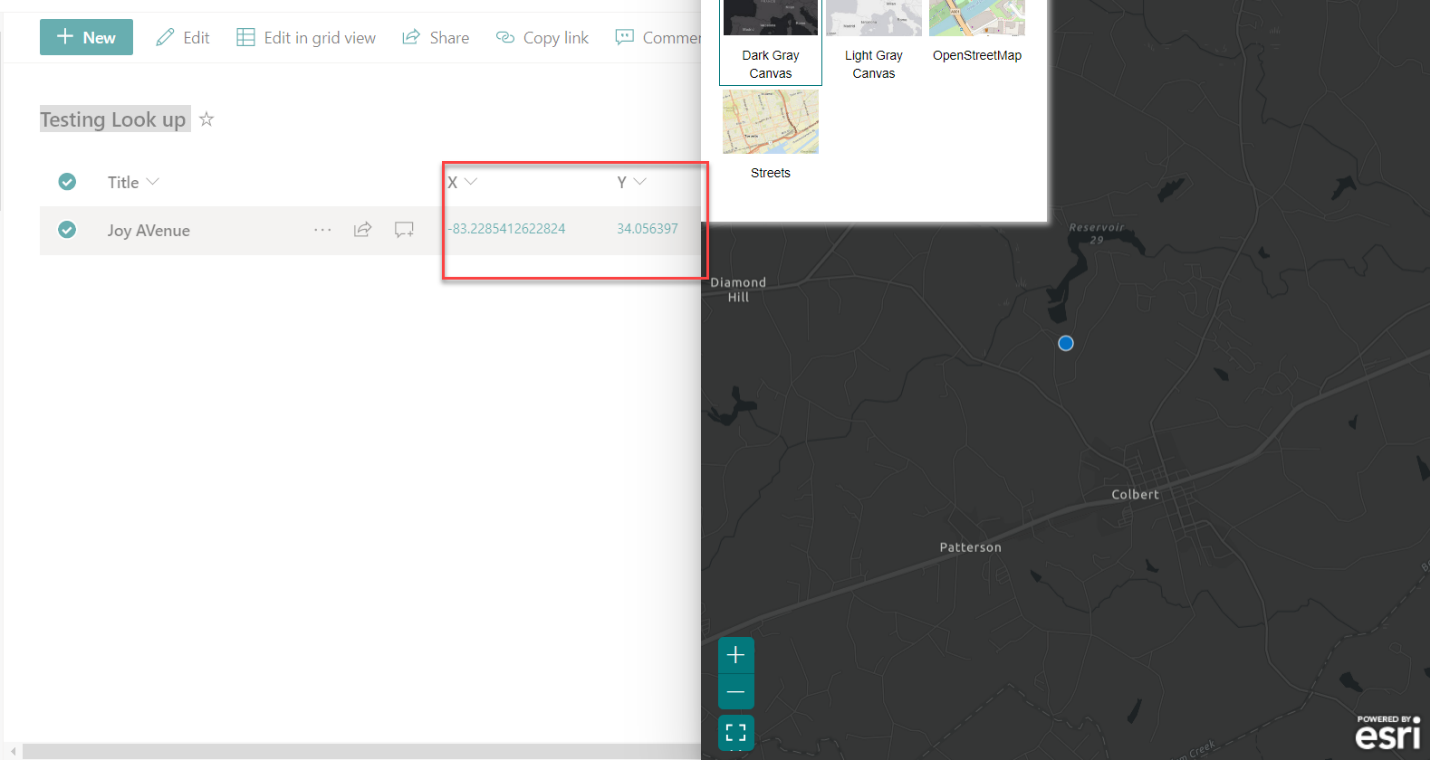Switch to Edit in grid view
The height and width of the screenshot is (760, 1430).
[x=305, y=37]
